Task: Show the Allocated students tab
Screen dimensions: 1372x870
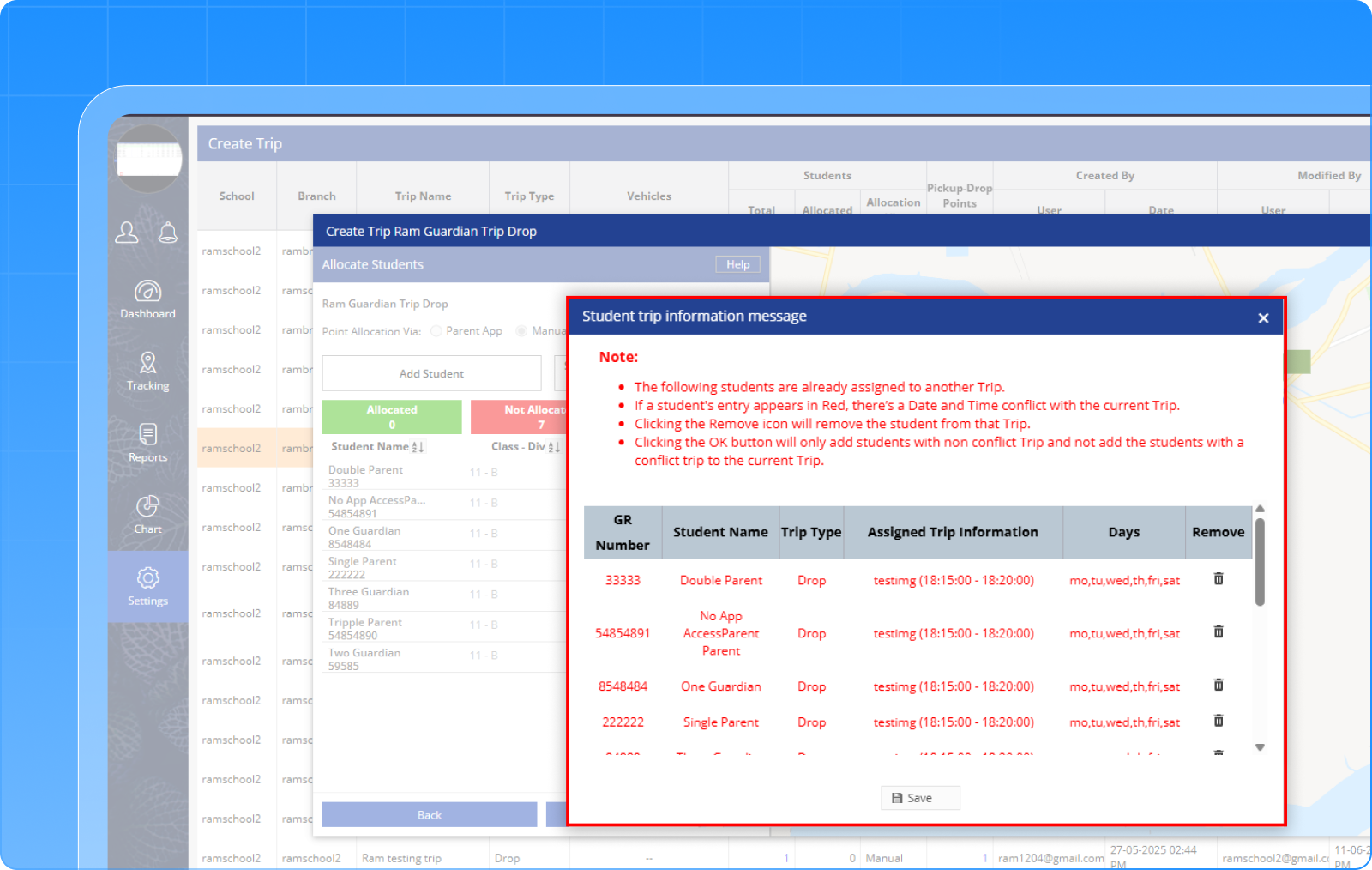Action: (392, 417)
